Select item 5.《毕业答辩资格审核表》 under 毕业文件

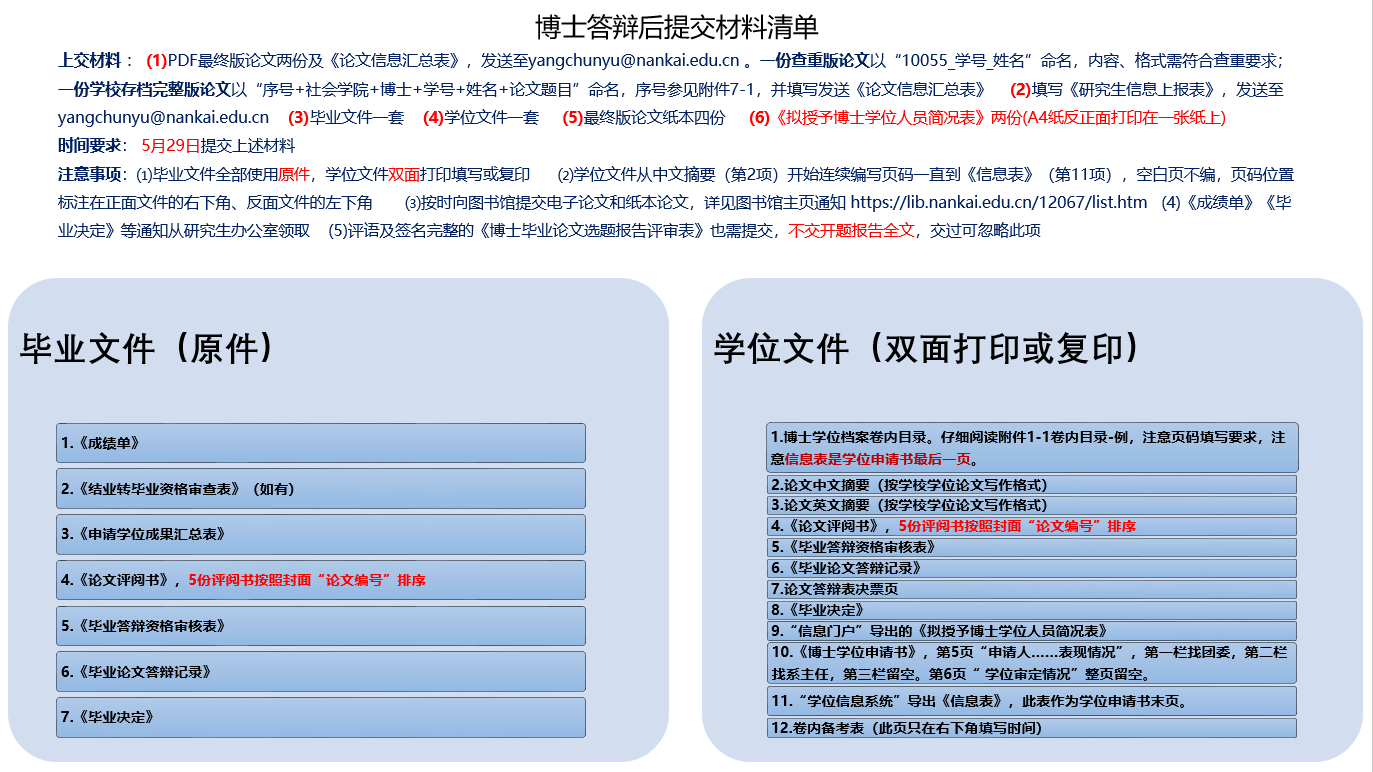[320, 626]
